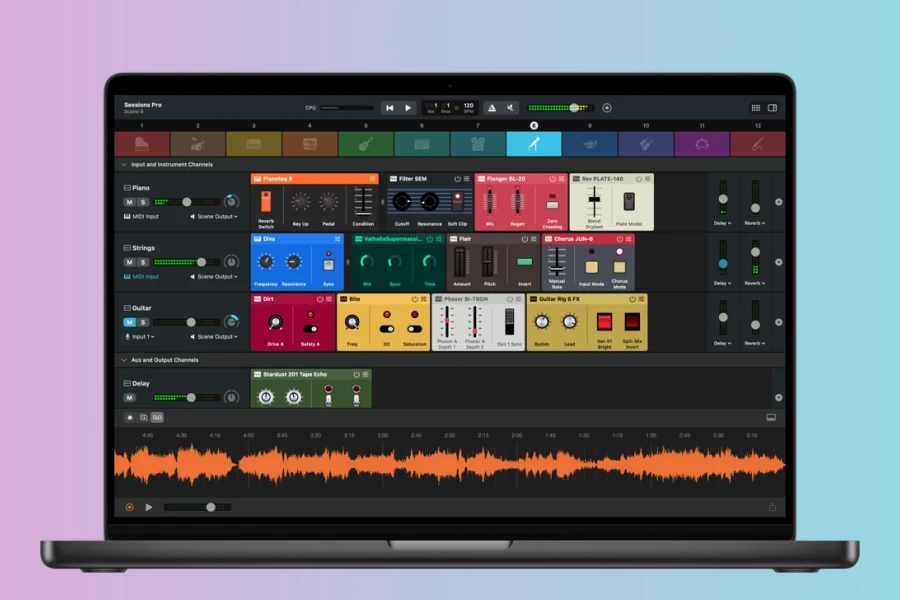
Task: Click the share icon near waveform
Action: point(772,507)
